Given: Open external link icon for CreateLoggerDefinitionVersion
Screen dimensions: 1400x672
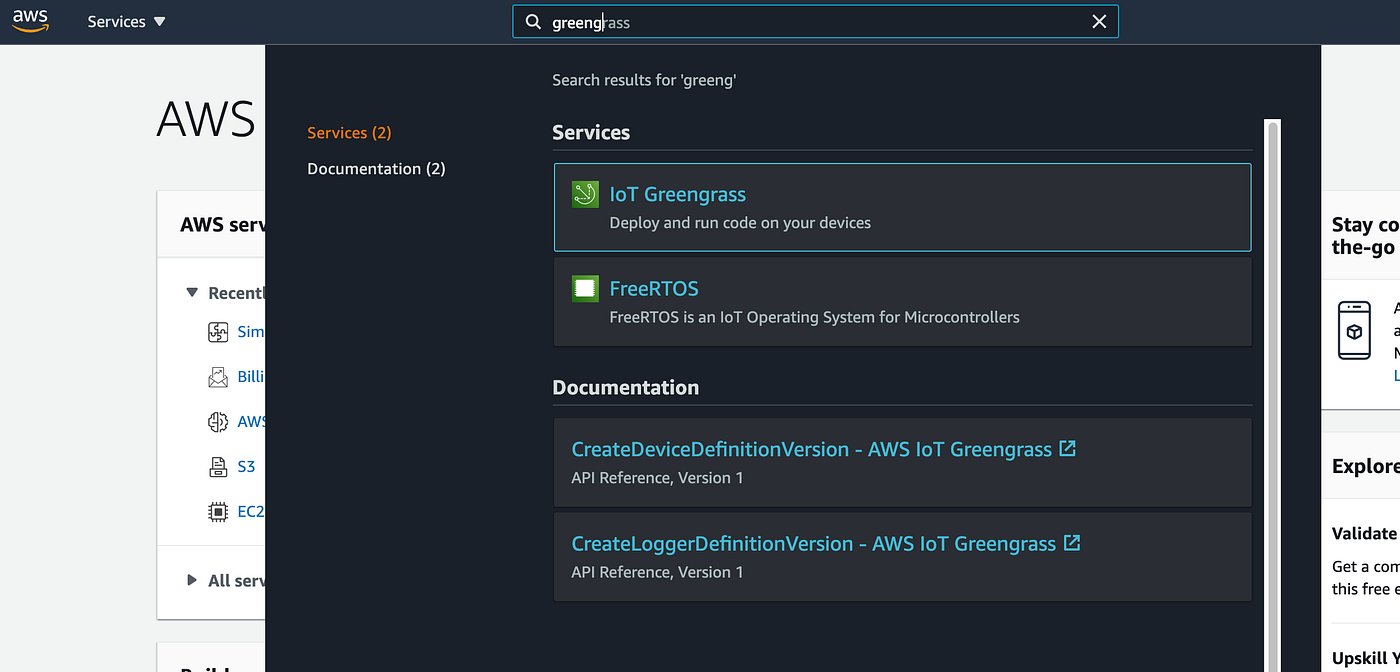Looking at the screenshot, I should coord(1072,543).
